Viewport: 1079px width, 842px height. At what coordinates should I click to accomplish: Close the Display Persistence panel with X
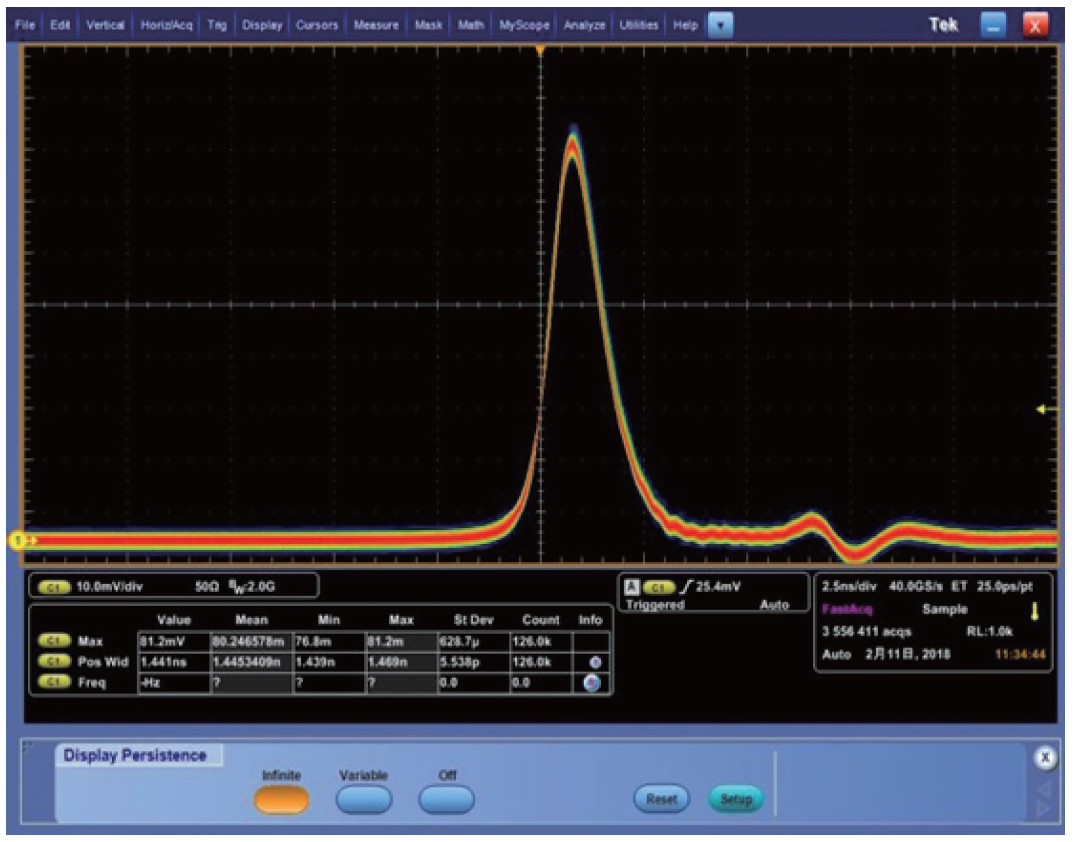[1045, 759]
